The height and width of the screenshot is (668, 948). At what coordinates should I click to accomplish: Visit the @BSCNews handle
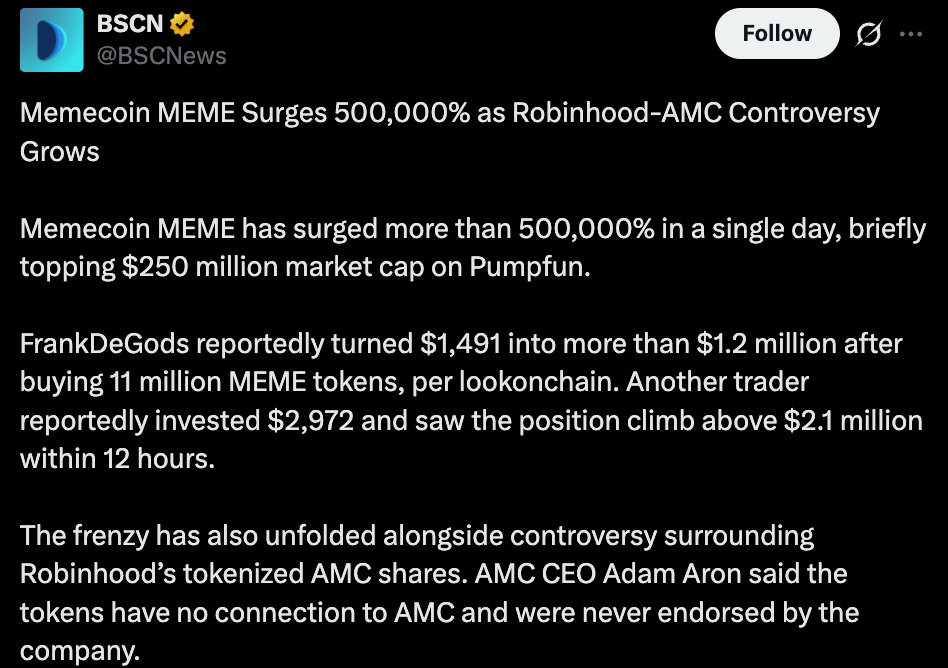161,56
